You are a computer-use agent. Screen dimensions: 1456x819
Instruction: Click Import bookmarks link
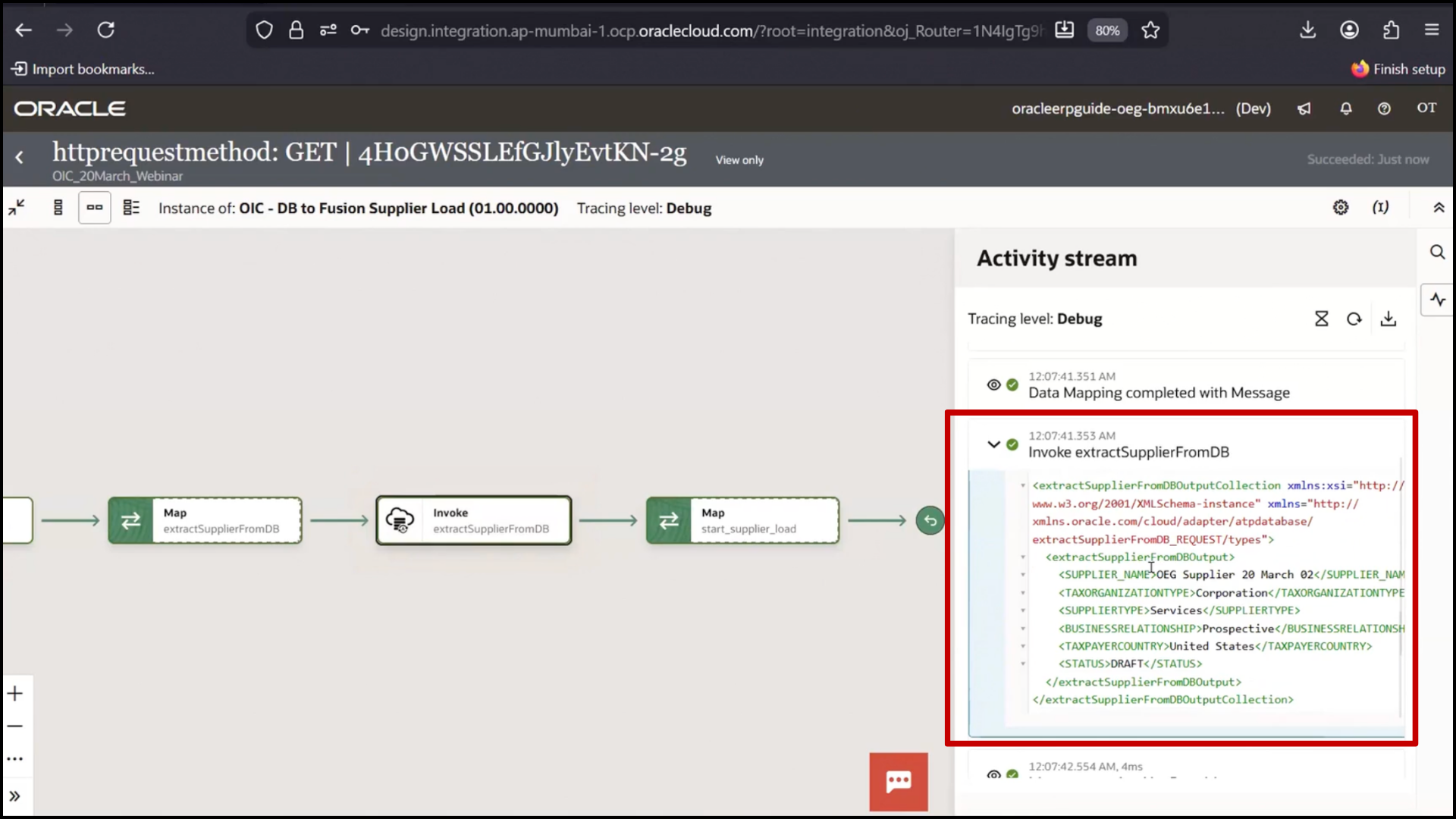(83, 69)
